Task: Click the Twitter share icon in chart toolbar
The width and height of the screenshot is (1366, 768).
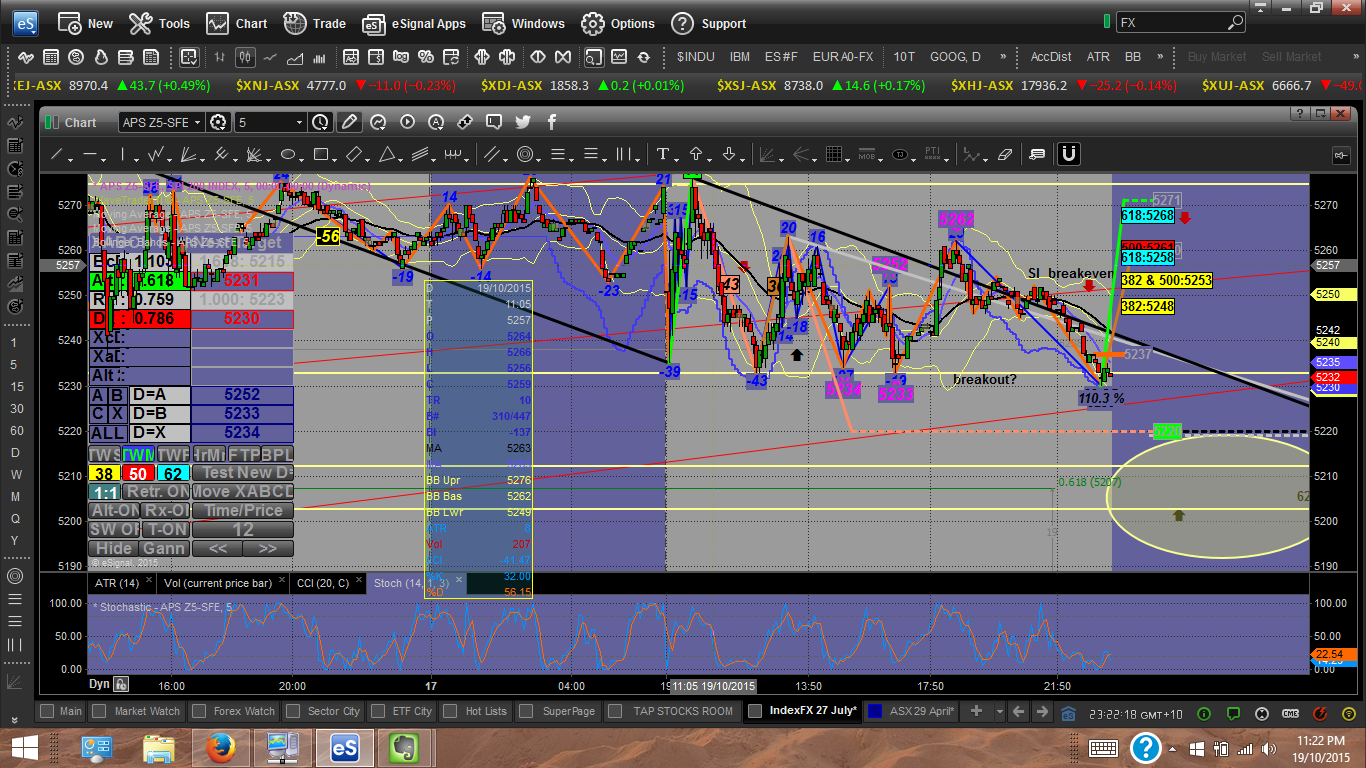Action: pos(523,122)
